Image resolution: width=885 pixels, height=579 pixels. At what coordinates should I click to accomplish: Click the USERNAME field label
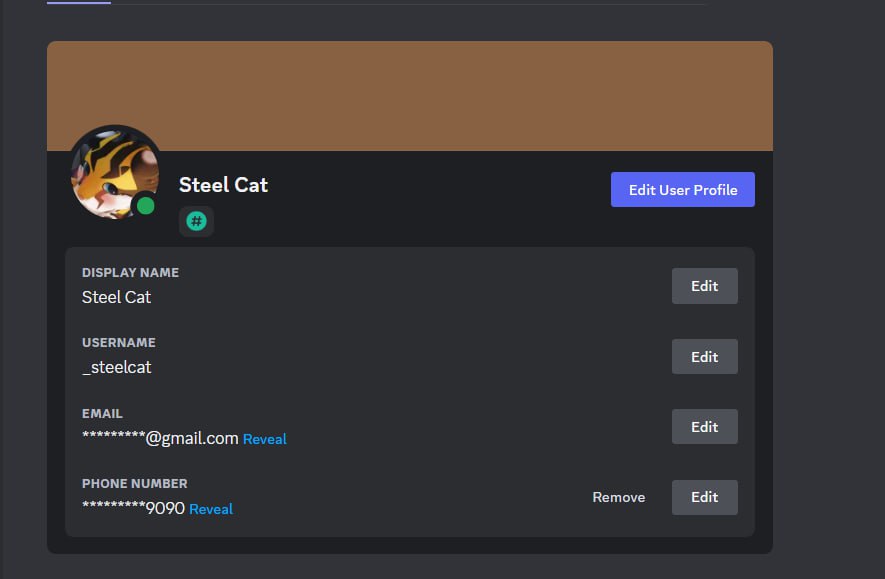pos(119,343)
